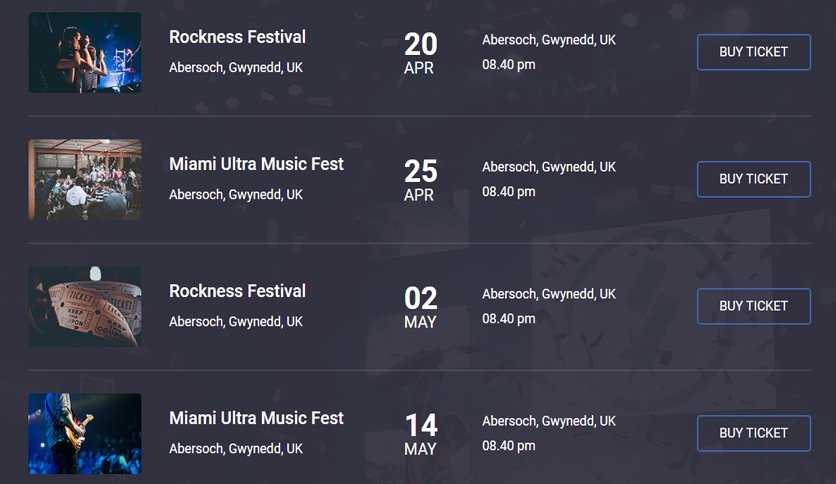Click the 08.40 pm time in the 20 APR row
836x484 pixels.
pos(509,65)
